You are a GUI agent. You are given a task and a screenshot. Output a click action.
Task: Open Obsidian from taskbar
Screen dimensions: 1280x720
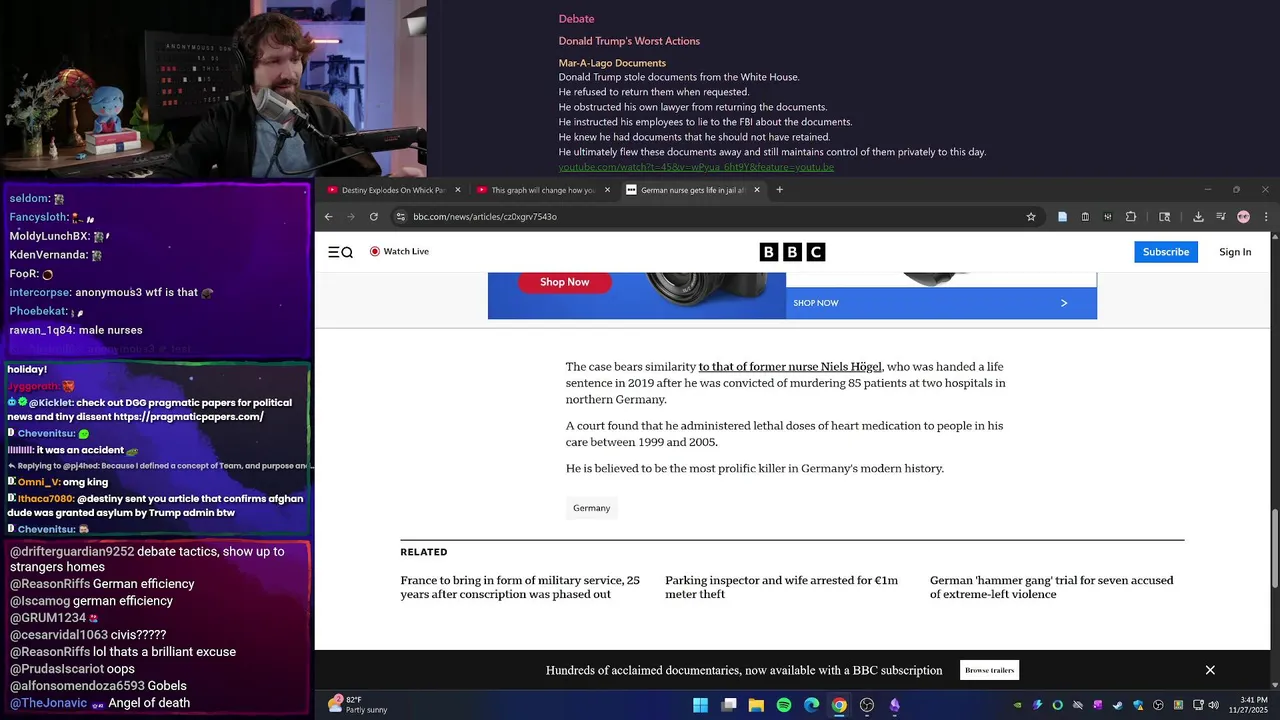(x=894, y=705)
